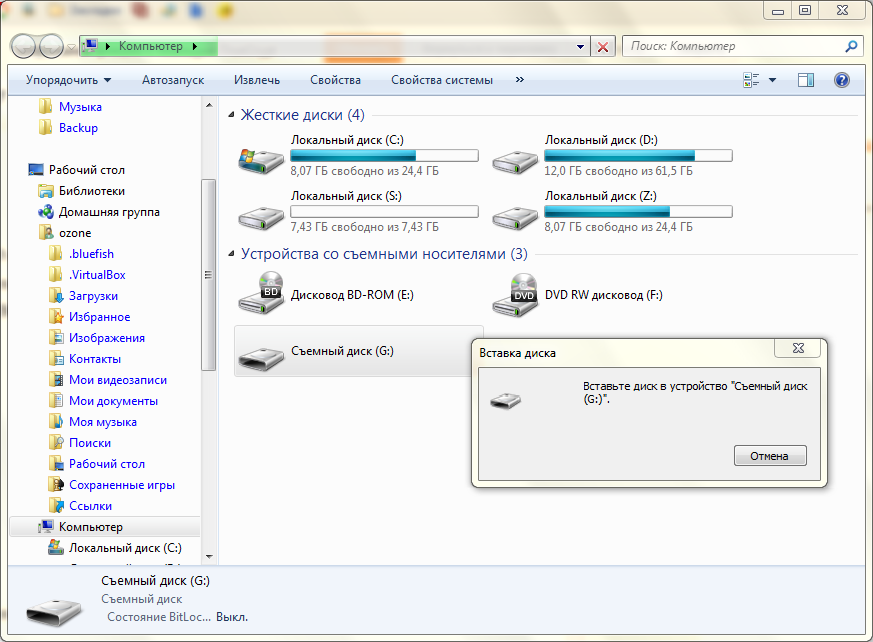Open the Help question mark icon
Viewport: 873px width, 642px height.
(x=842, y=80)
